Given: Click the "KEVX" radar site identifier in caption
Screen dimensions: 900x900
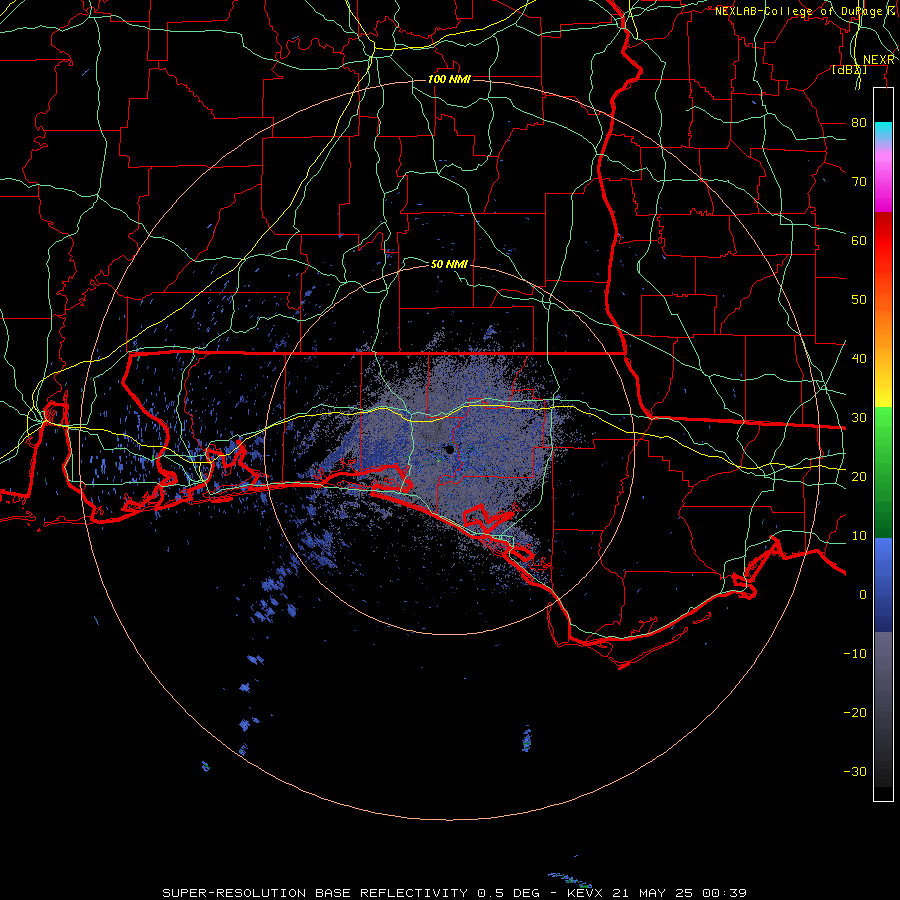Looking at the screenshot, I should [585, 893].
